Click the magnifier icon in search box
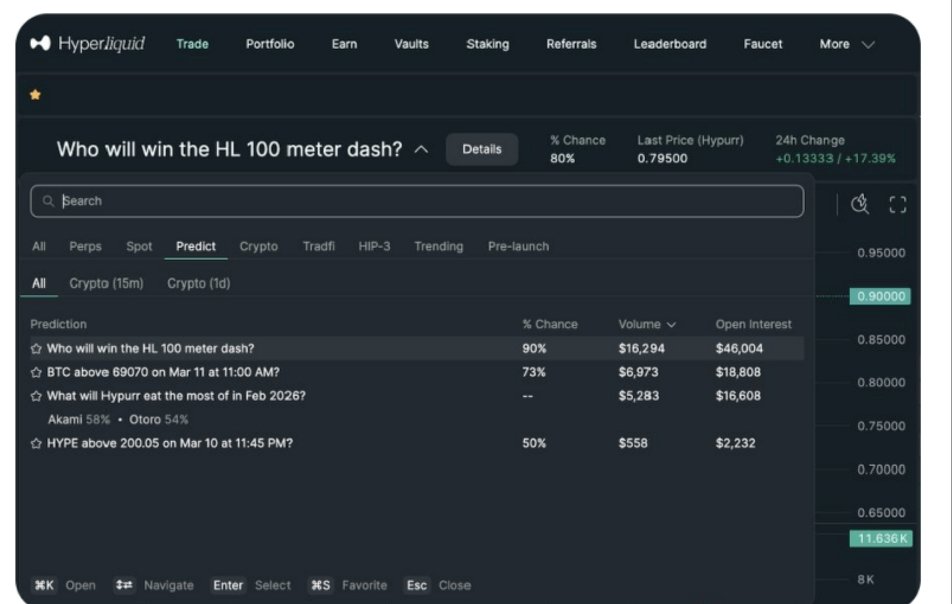 (x=48, y=201)
